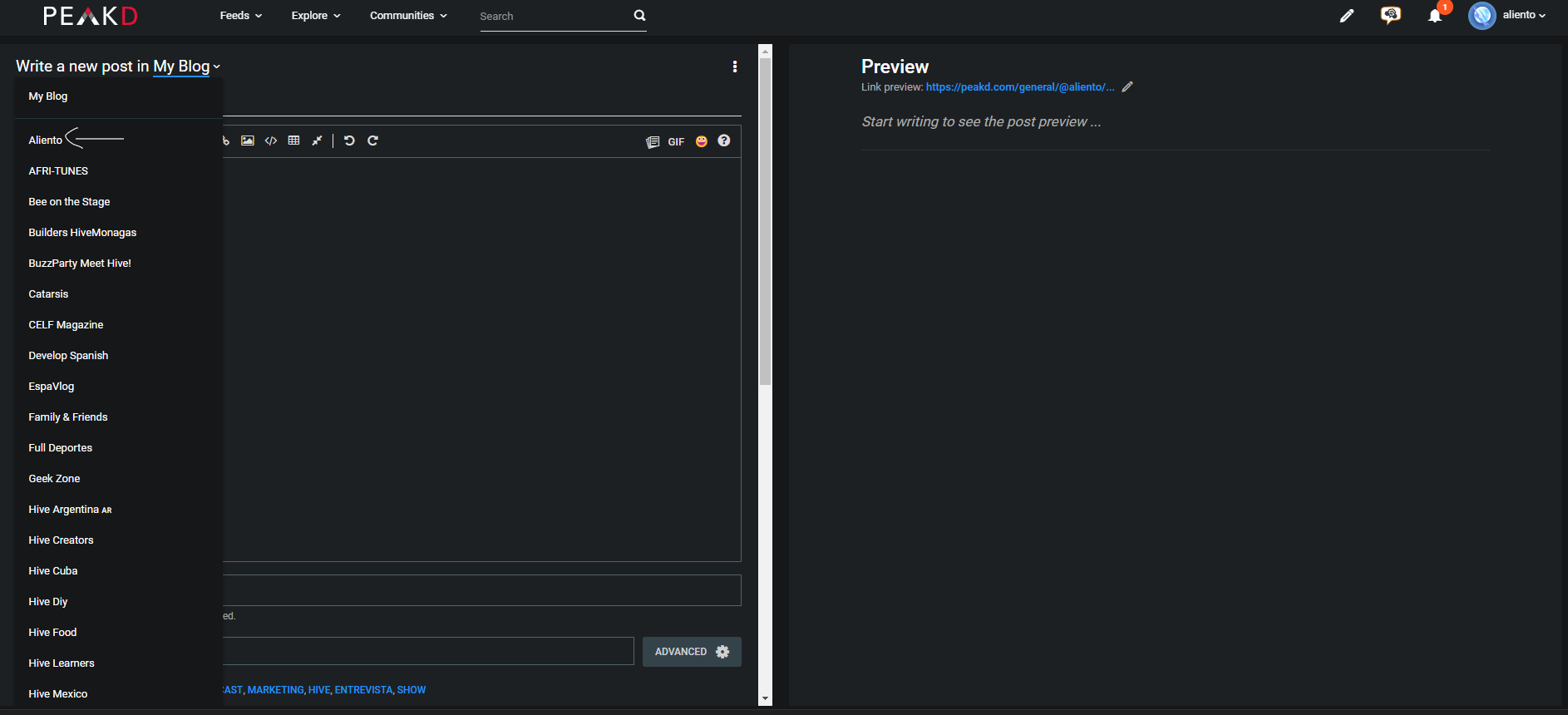Click the editor scrollbar down arrow
This screenshot has width=1568, height=715.
click(766, 699)
